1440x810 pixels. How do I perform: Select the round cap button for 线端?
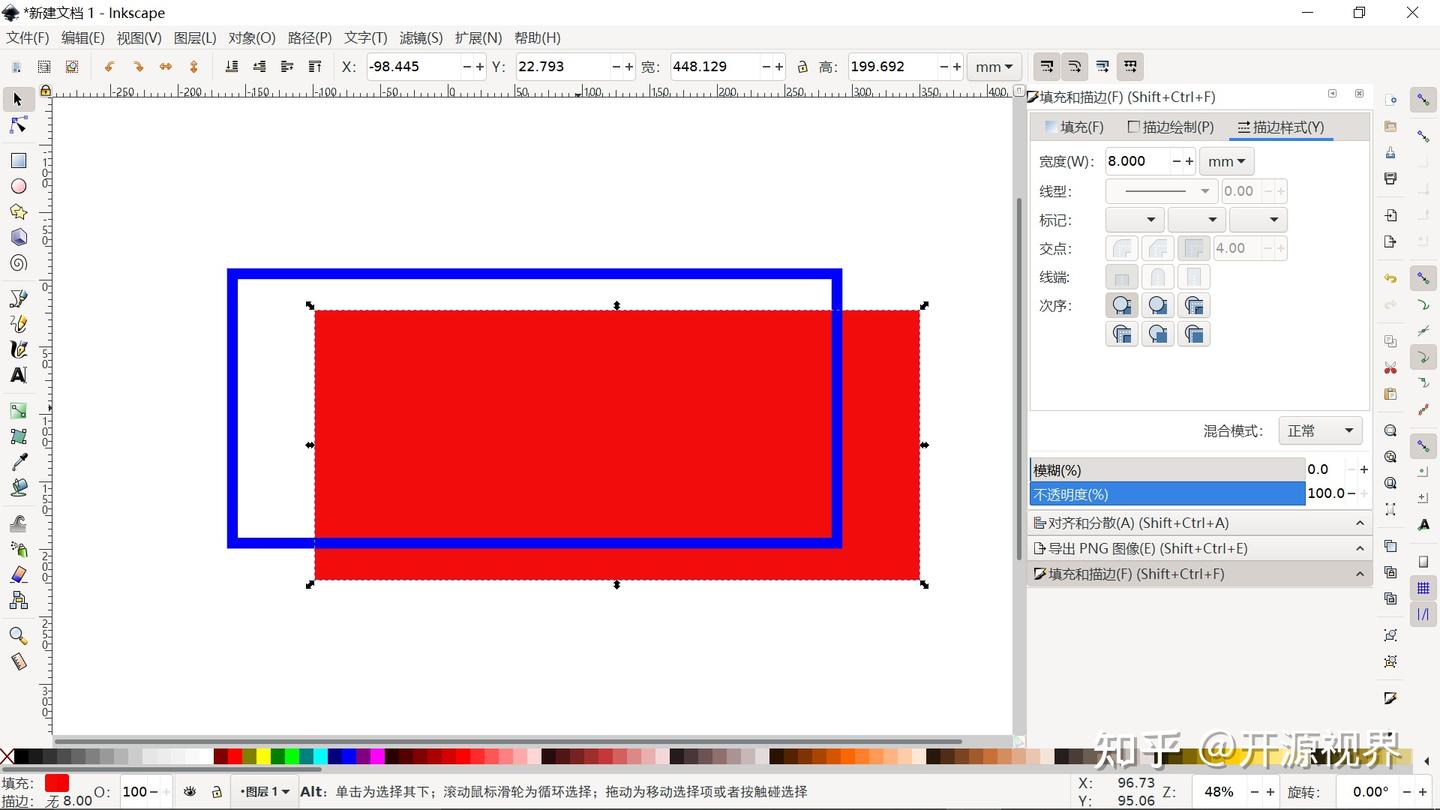1158,277
